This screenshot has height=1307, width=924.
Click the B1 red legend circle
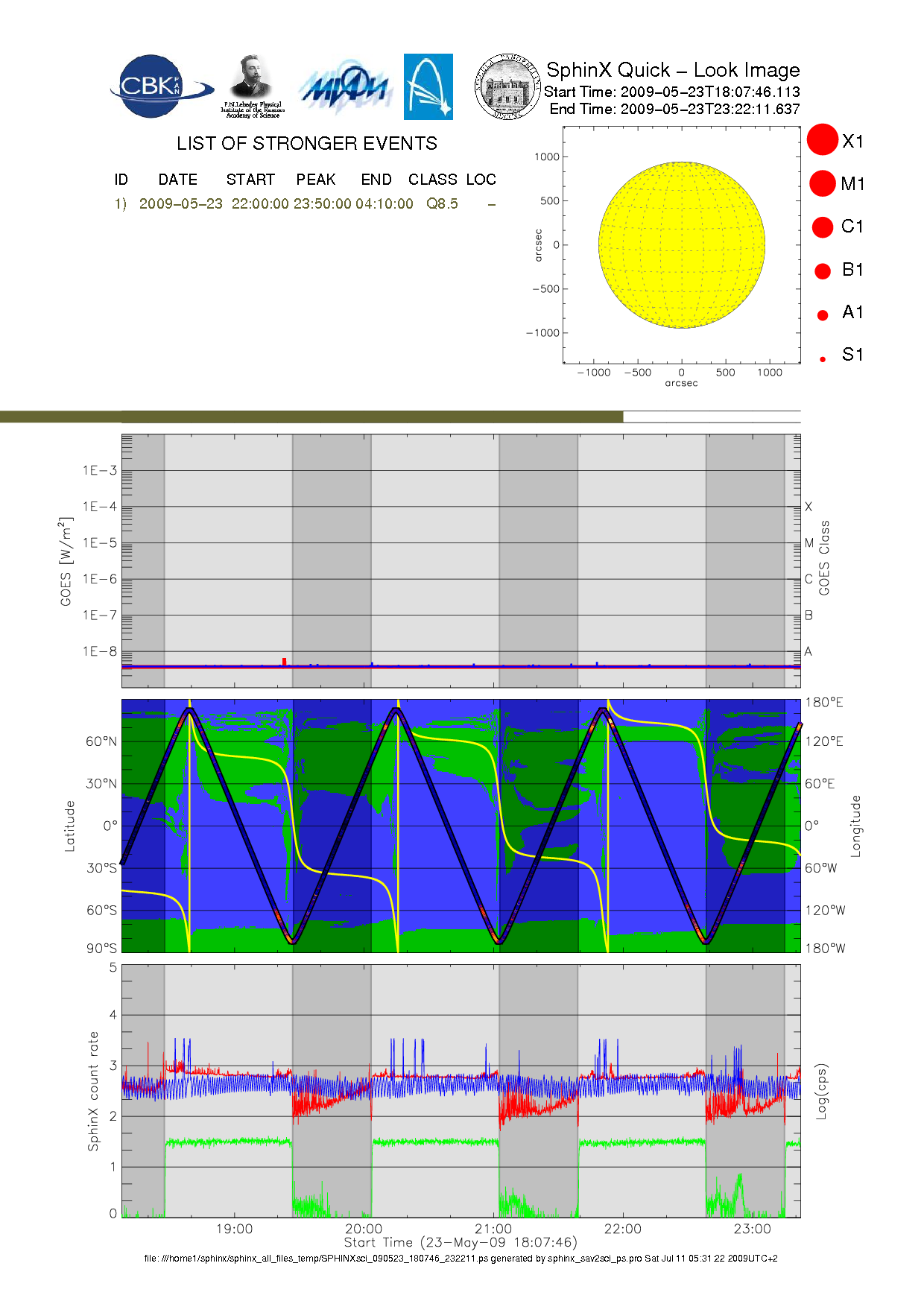coord(823,270)
